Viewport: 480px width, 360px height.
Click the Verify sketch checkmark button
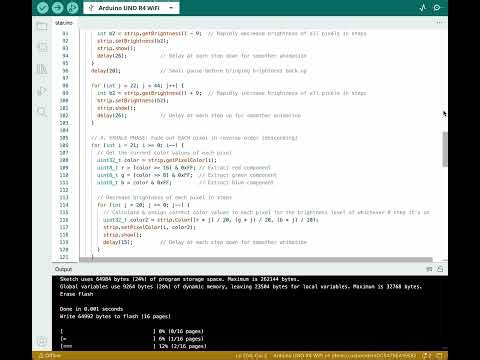pos(43,7)
